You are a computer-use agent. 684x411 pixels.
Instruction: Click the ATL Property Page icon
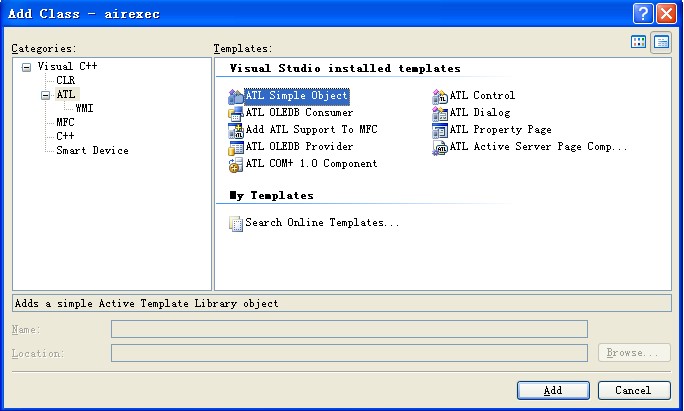(440, 130)
